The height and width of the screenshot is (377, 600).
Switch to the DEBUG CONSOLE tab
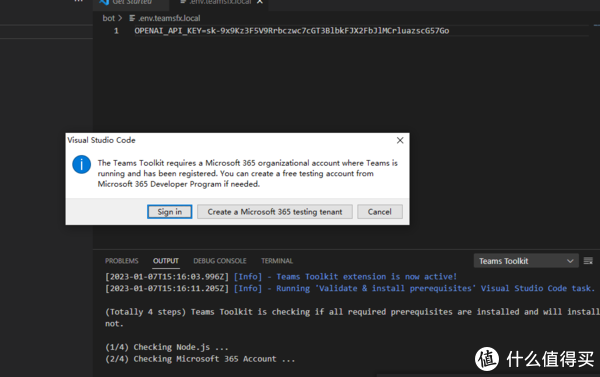(220, 261)
